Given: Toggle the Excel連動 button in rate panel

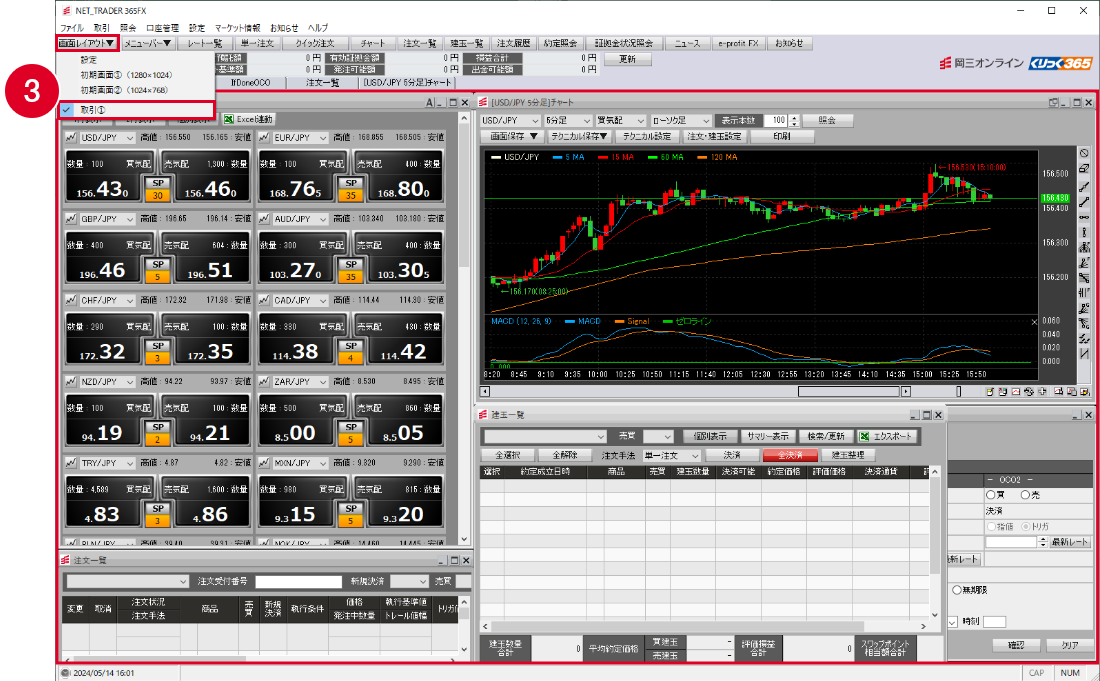Looking at the screenshot, I should click(248, 120).
